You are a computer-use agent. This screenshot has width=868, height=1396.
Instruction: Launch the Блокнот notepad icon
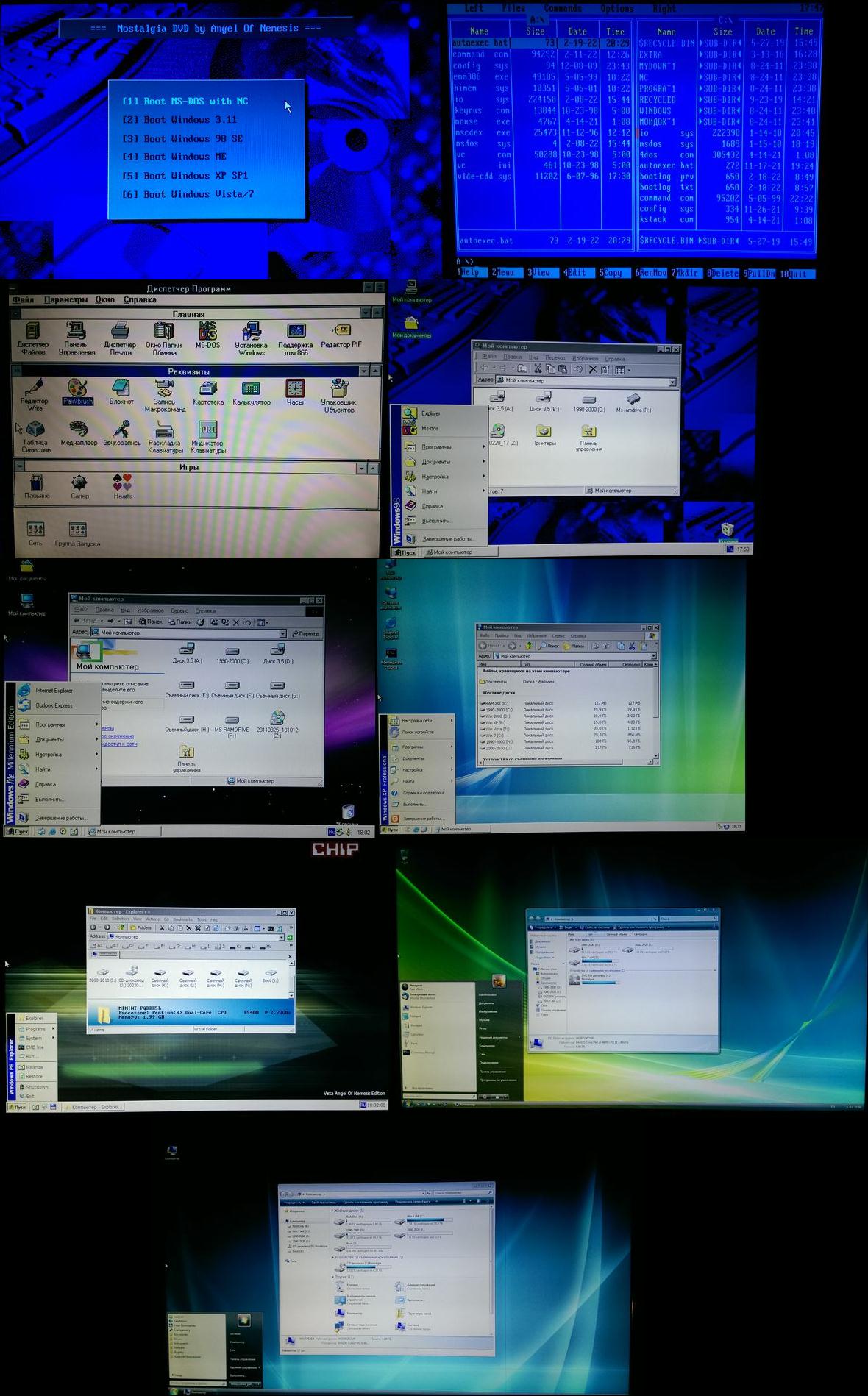[121, 392]
